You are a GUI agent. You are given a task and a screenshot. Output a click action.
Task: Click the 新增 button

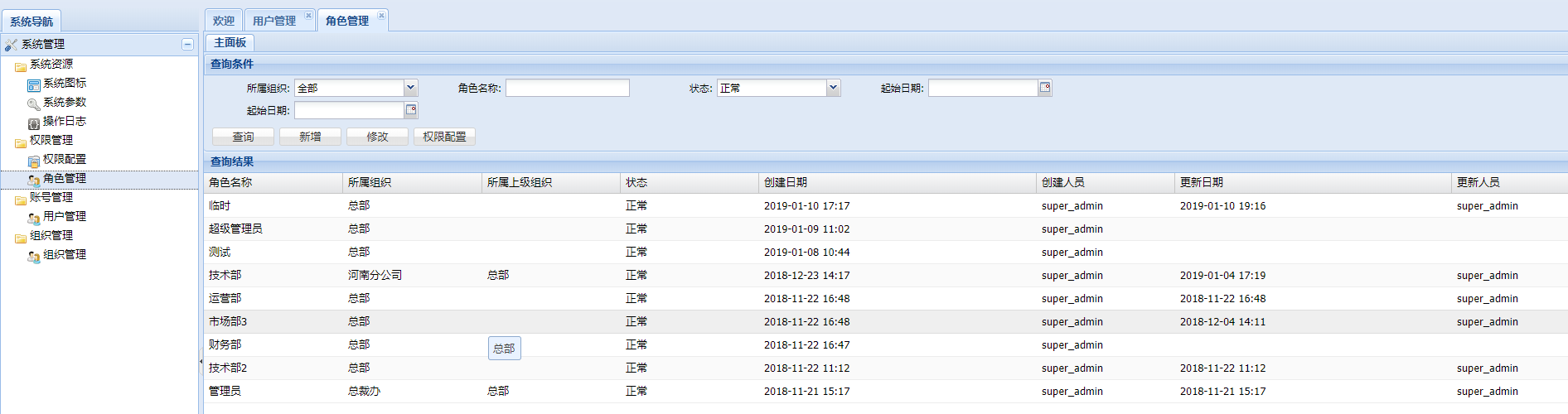pyautogui.click(x=310, y=137)
